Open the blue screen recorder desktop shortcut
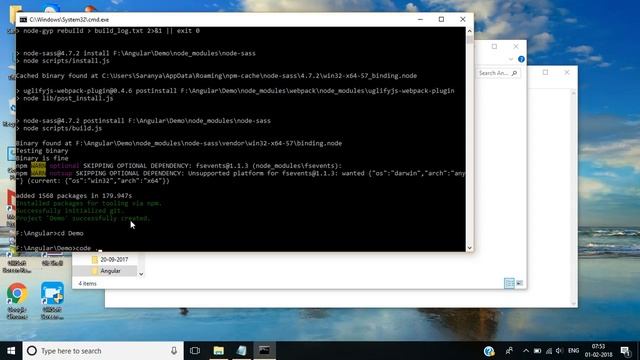The width and height of the screenshot is (640, 360). pyautogui.click(x=52, y=300)
